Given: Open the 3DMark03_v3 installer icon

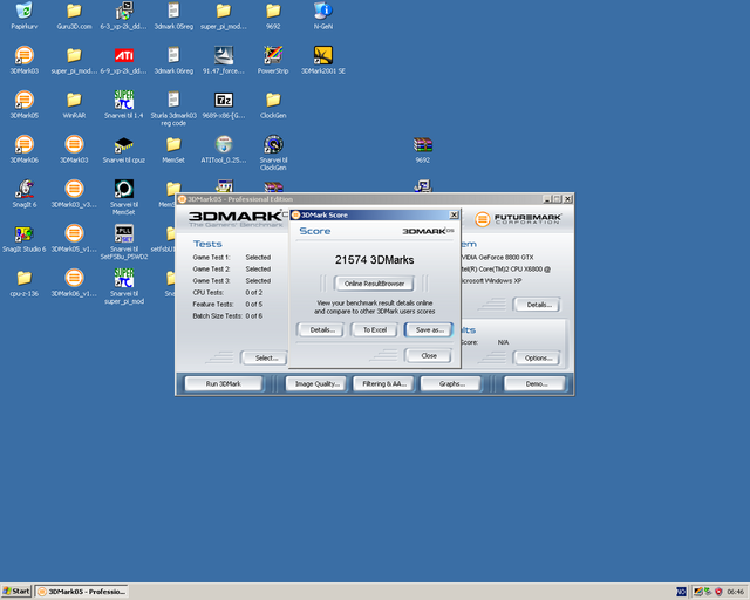Looking at the screenshot, I should pos(74,194).
